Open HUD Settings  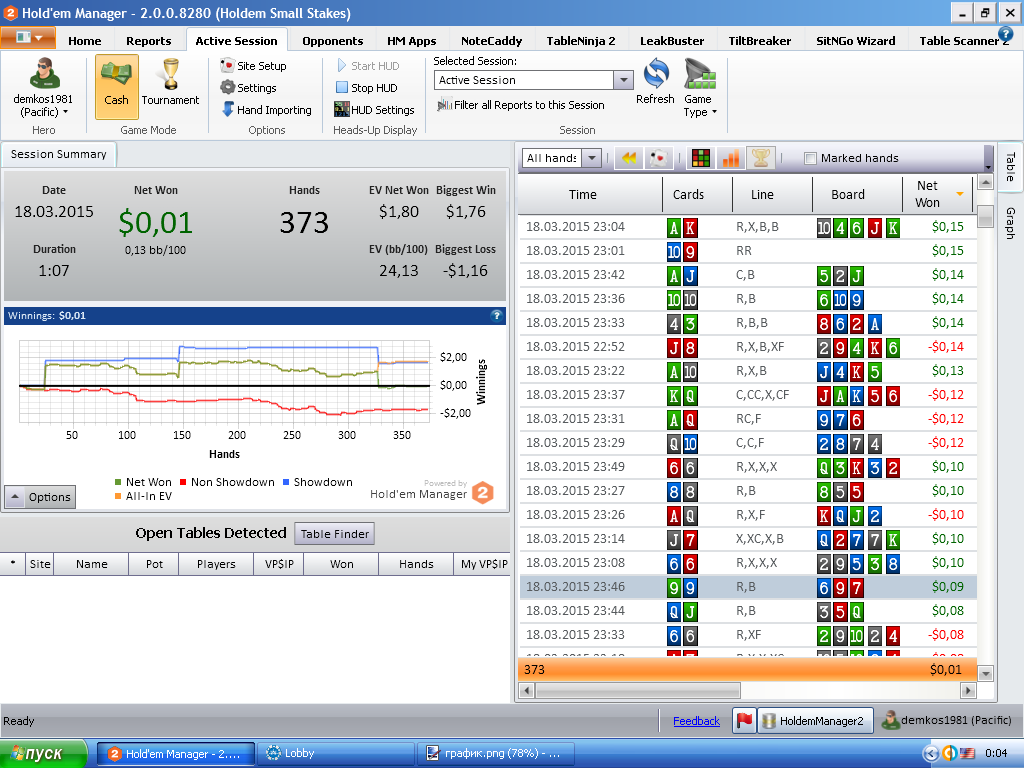pos(374,110)
